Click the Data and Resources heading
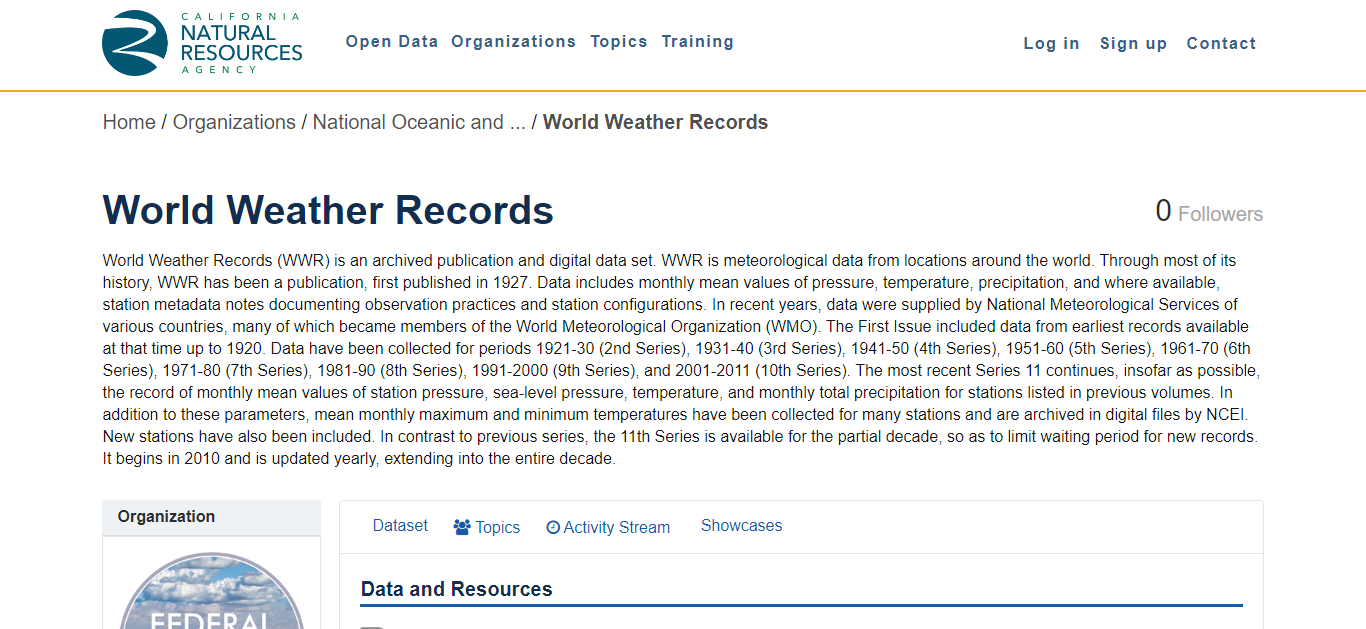 click(x=456, y=589)
